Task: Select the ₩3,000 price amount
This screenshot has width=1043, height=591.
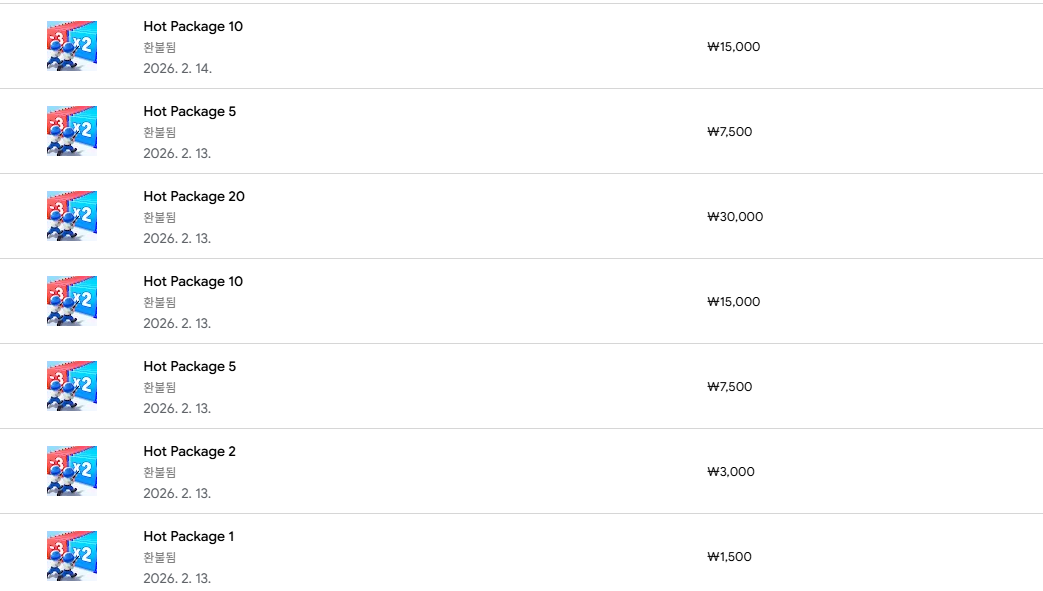Action: (x=731, y=472)
